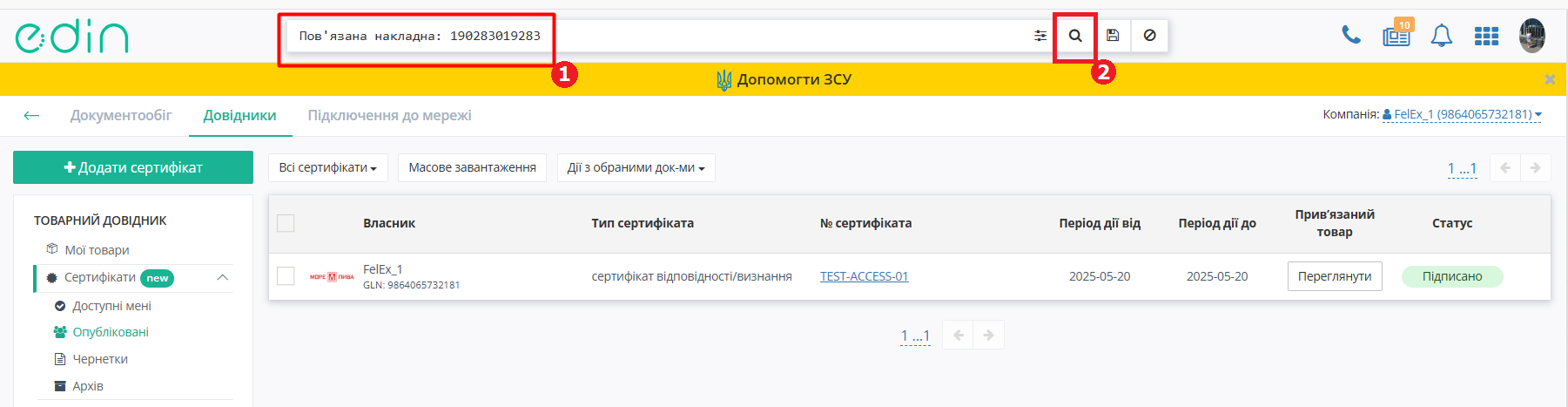Click the Прив'язаний товар column header
This screenshot has height=407, width=1568.
pyautogui.click(x=1335, y=223)
